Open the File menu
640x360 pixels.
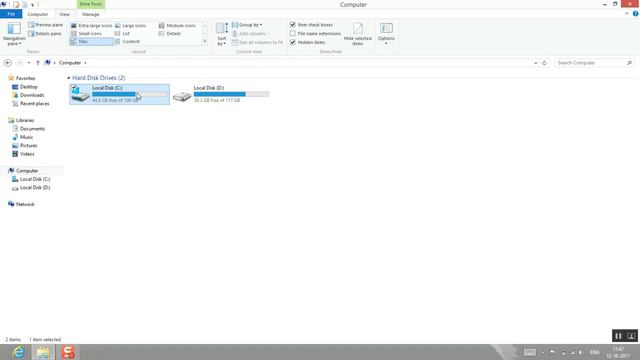click(x=11, y=14)
